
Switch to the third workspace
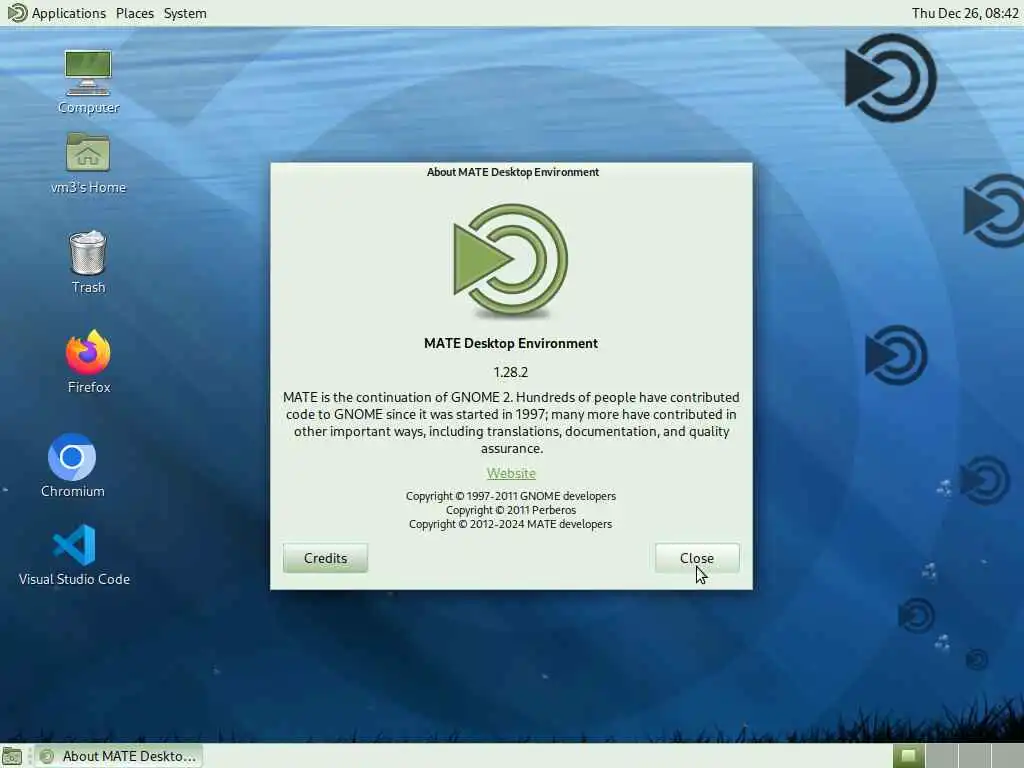(974, 756)
